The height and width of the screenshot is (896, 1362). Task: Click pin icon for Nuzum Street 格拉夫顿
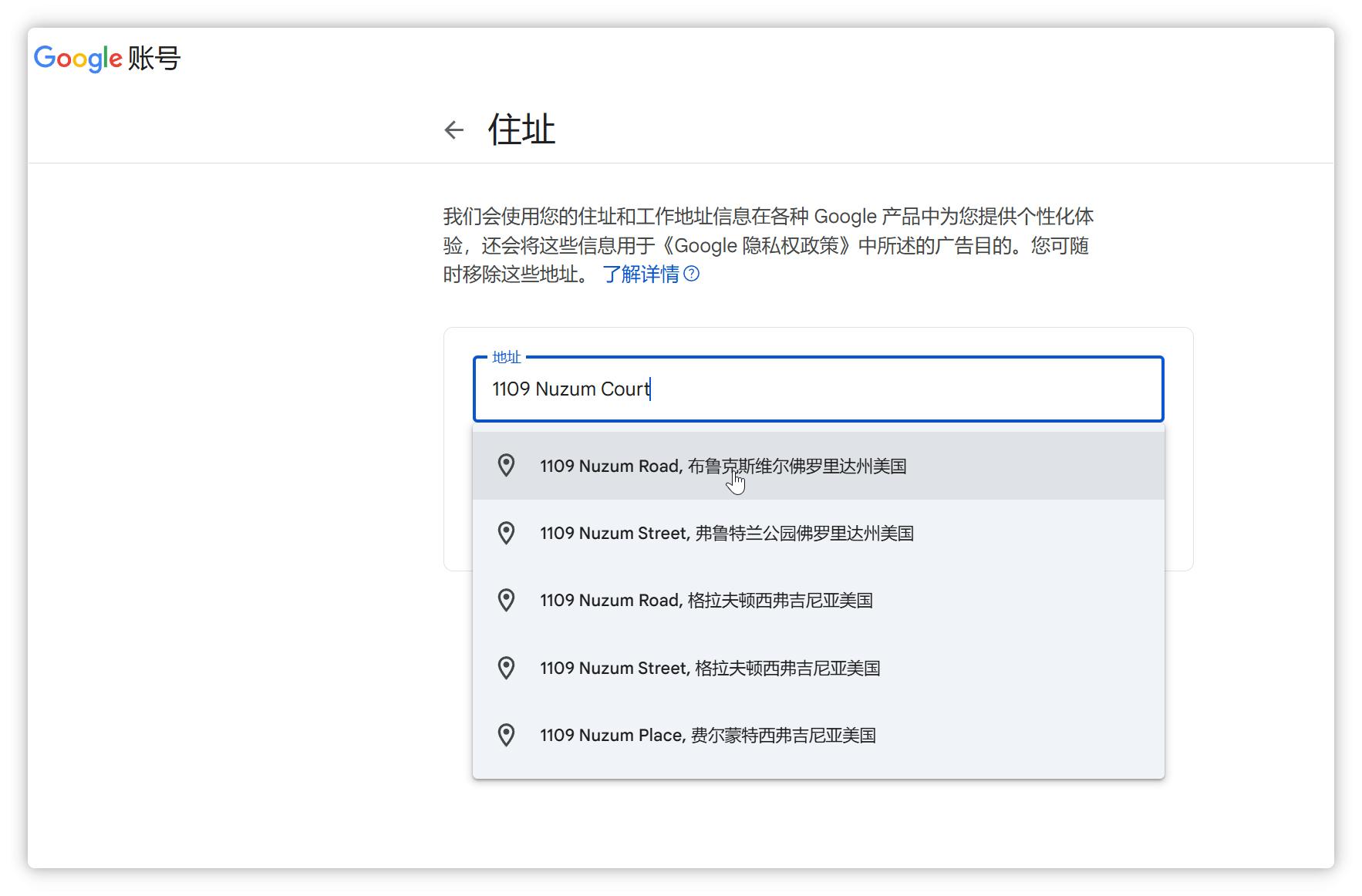coord(506,668)
